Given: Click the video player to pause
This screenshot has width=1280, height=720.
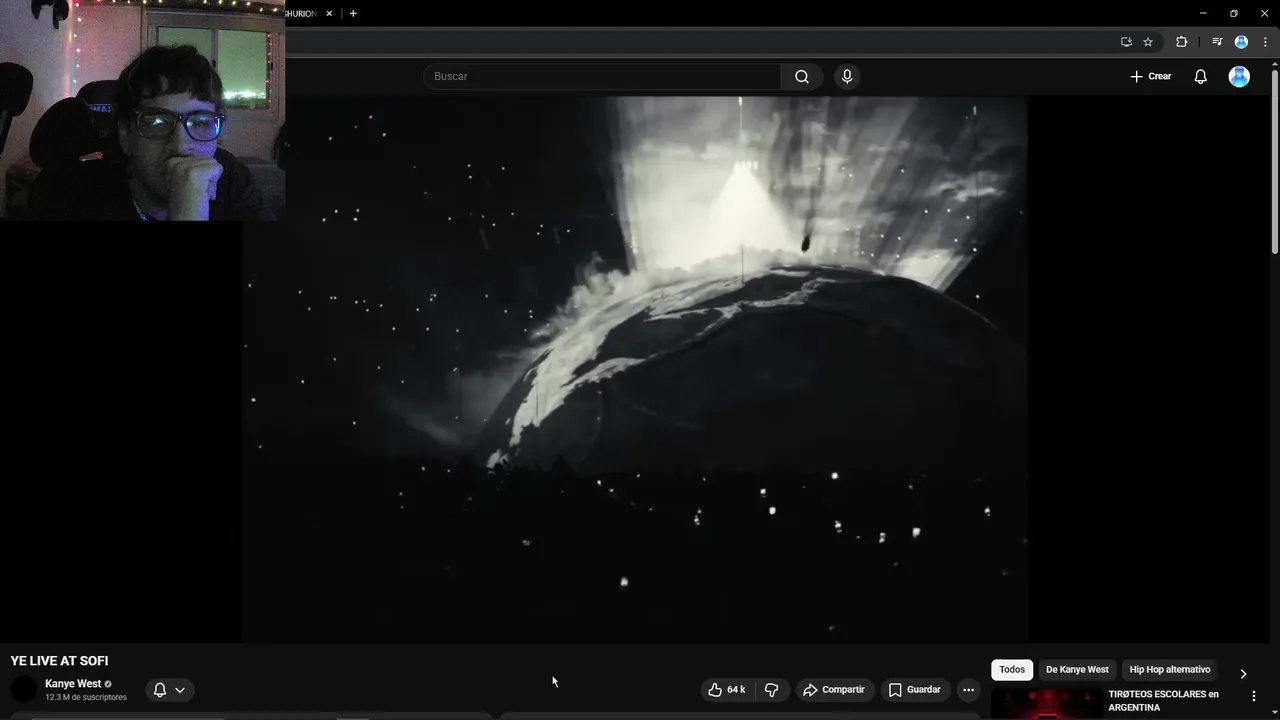Looking at the screenshot, I should [635, 369].
